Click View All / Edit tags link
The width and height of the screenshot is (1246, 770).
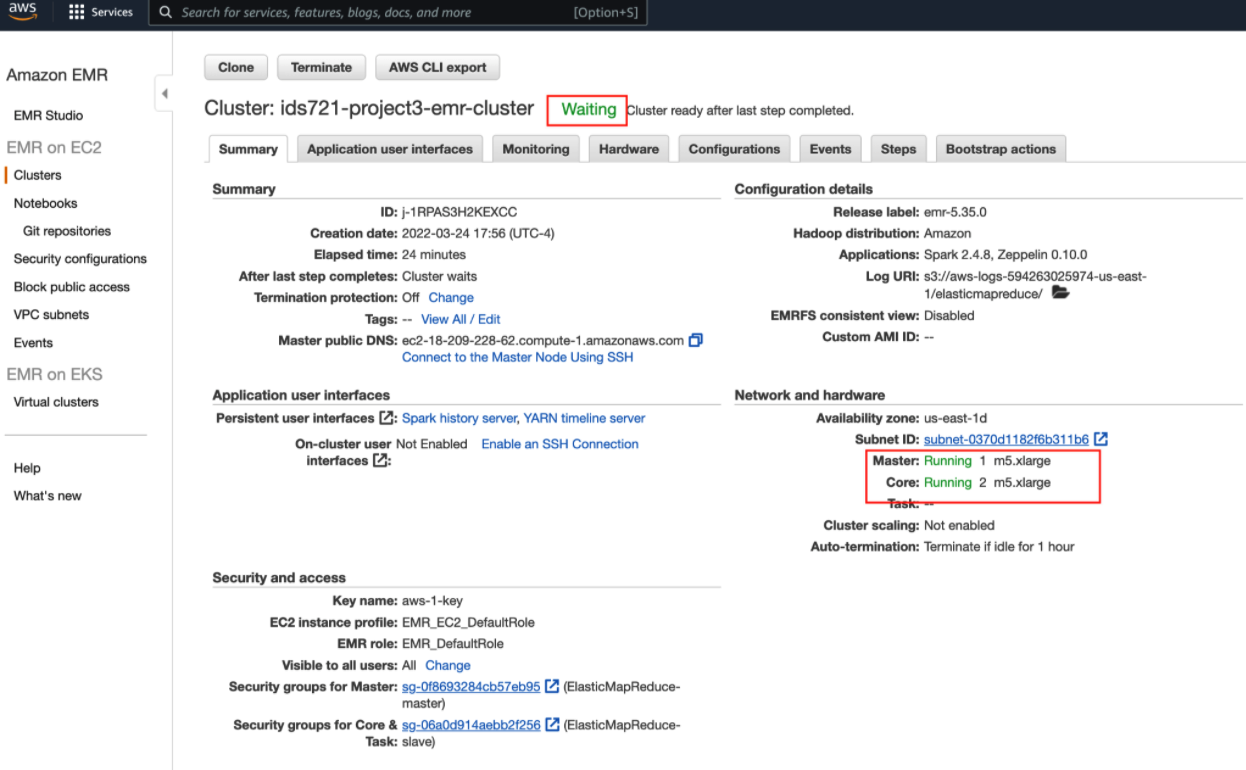(461, 319)
